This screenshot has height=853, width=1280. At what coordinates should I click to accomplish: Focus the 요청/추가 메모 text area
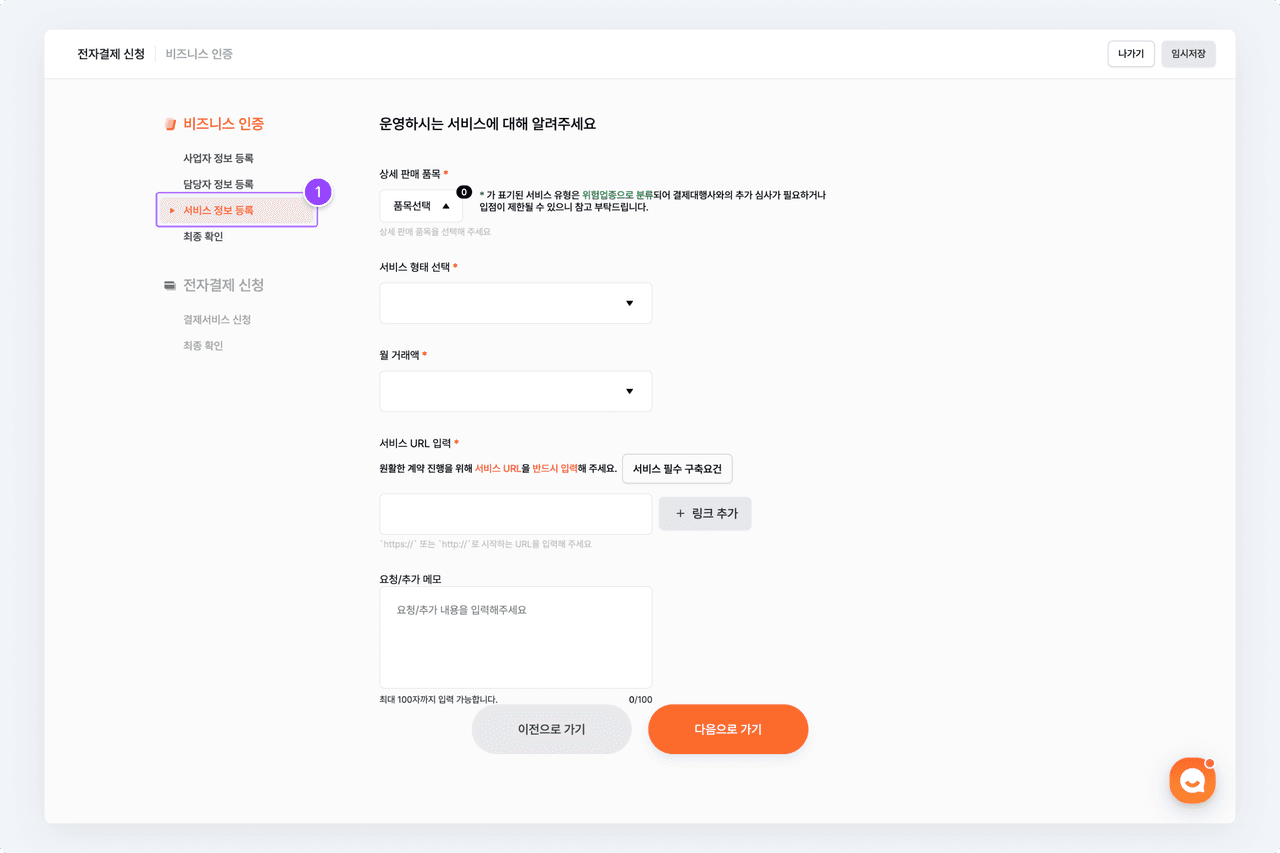coord(515,637)
